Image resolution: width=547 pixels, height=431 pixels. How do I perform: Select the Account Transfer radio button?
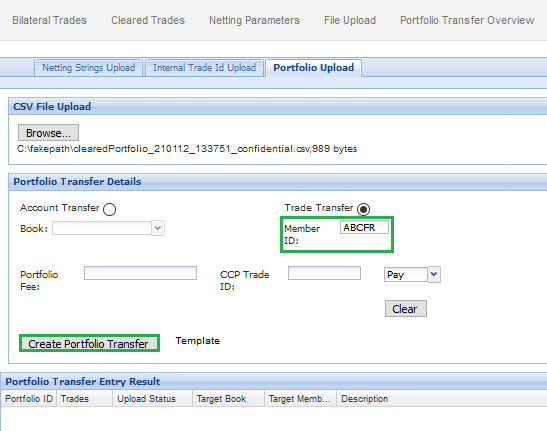click(x=110, y=209)
